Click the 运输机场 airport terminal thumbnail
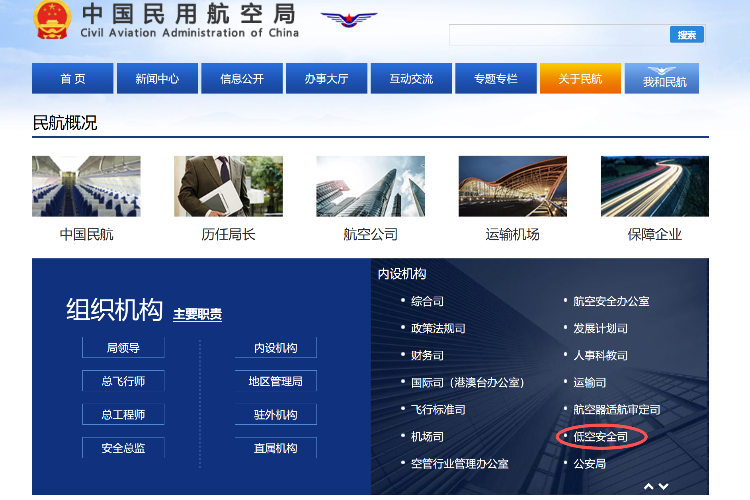 (x=513, y=186)
